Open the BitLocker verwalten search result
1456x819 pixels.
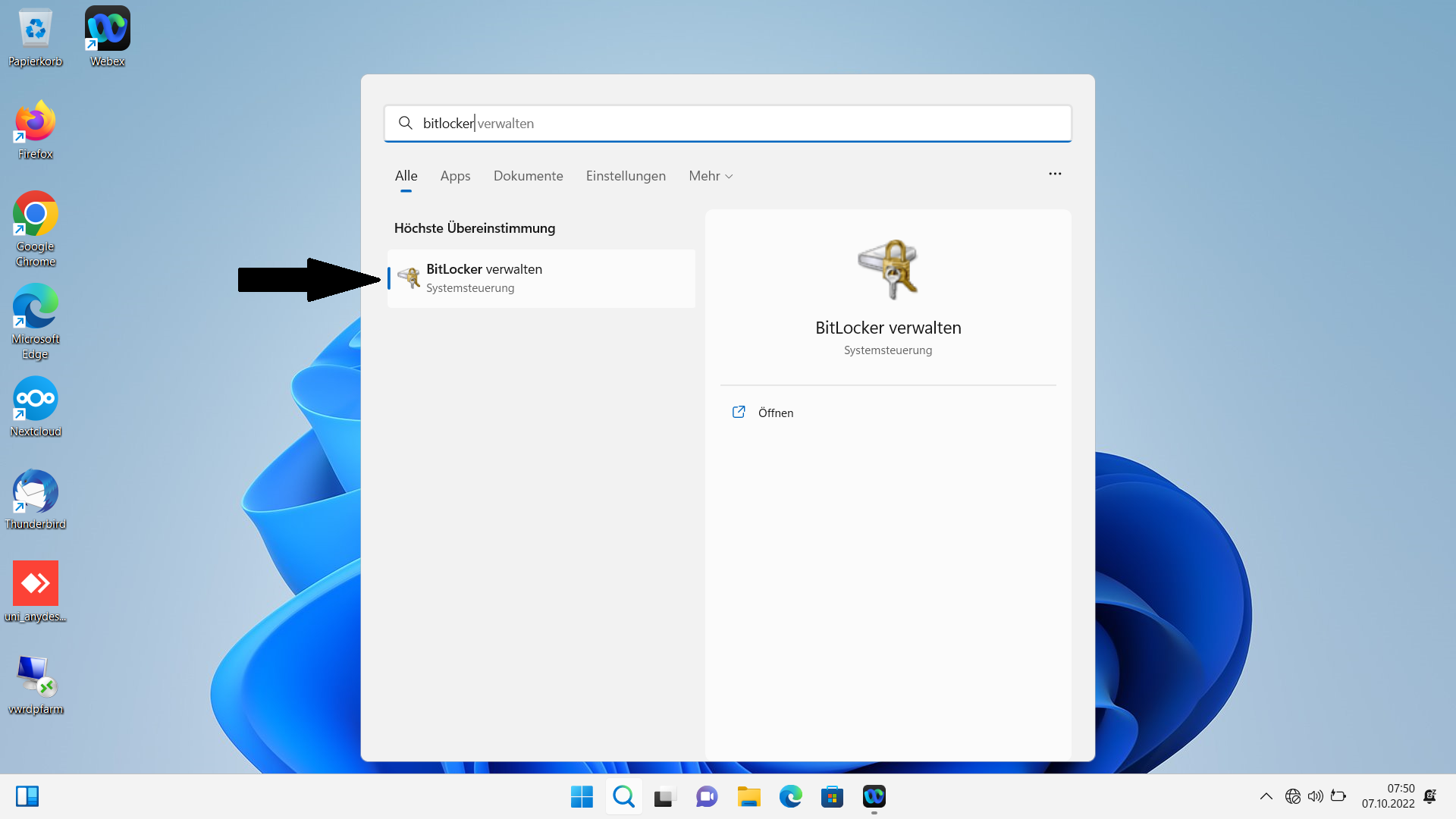point(540,278)
